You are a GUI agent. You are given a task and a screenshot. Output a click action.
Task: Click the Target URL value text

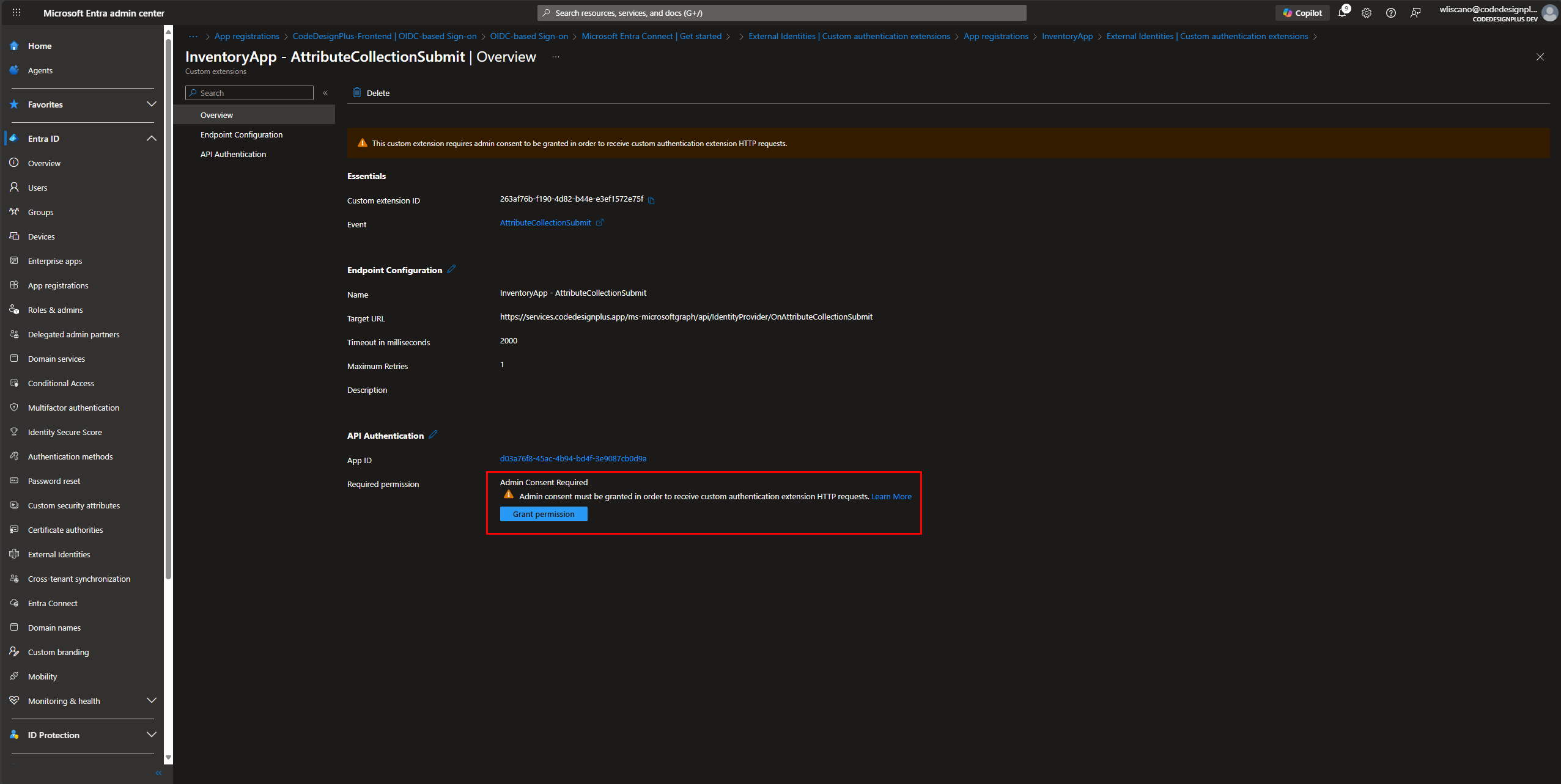[686, 317]
